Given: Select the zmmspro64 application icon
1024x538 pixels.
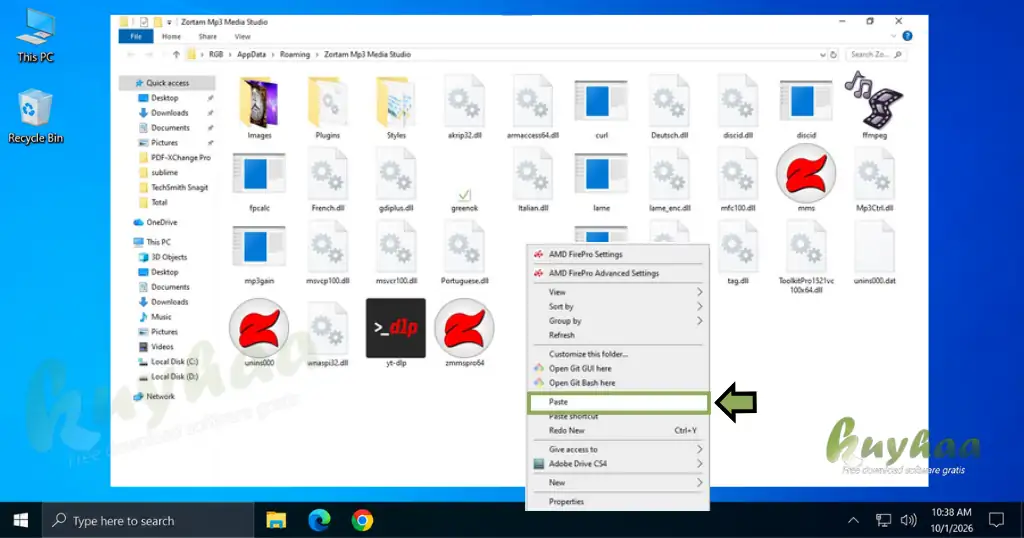Looking at the screenshot, I should (x=464, y=328).
